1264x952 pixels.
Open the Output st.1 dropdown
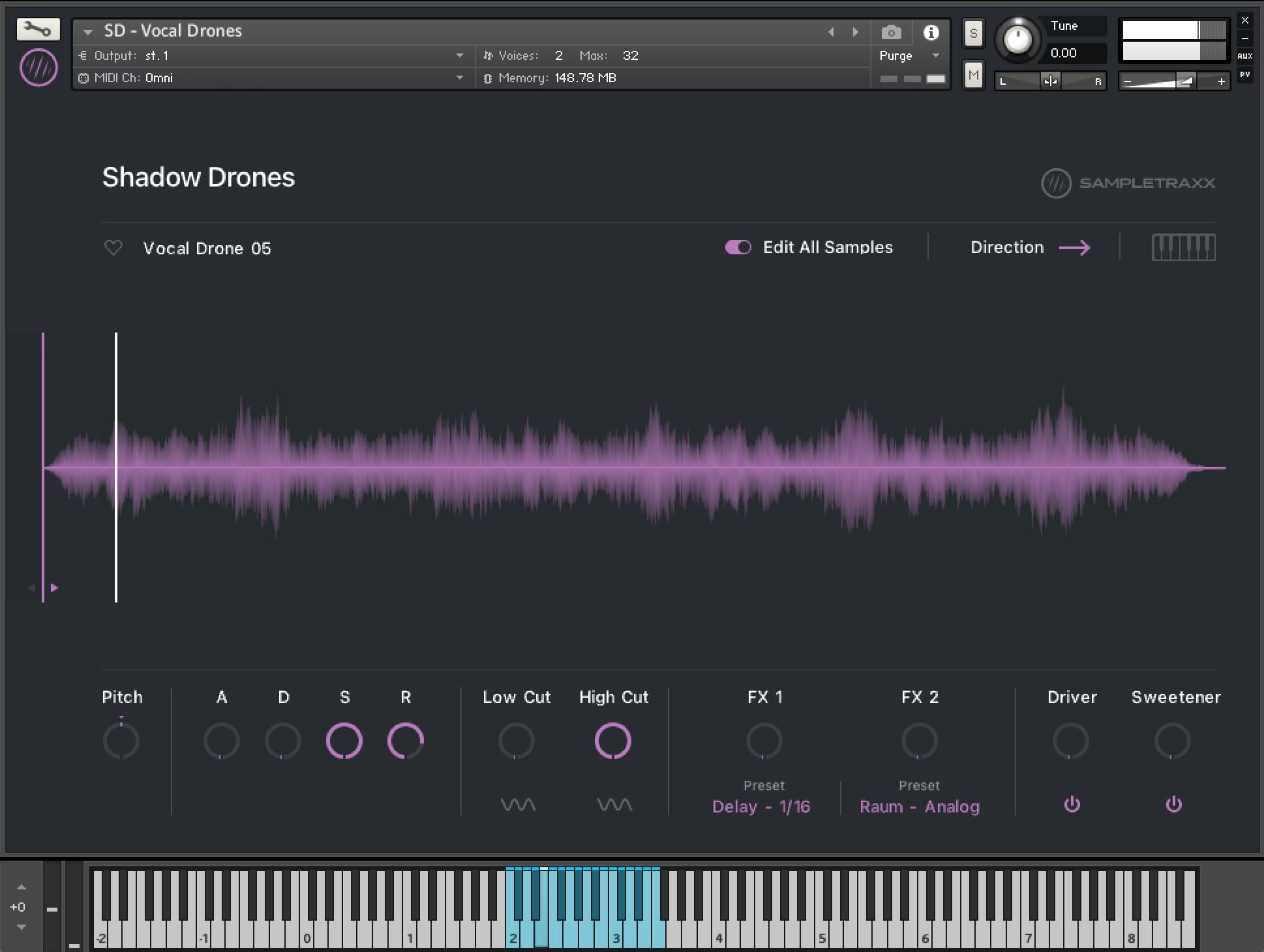pyautogui.click(x=461, y=55)
